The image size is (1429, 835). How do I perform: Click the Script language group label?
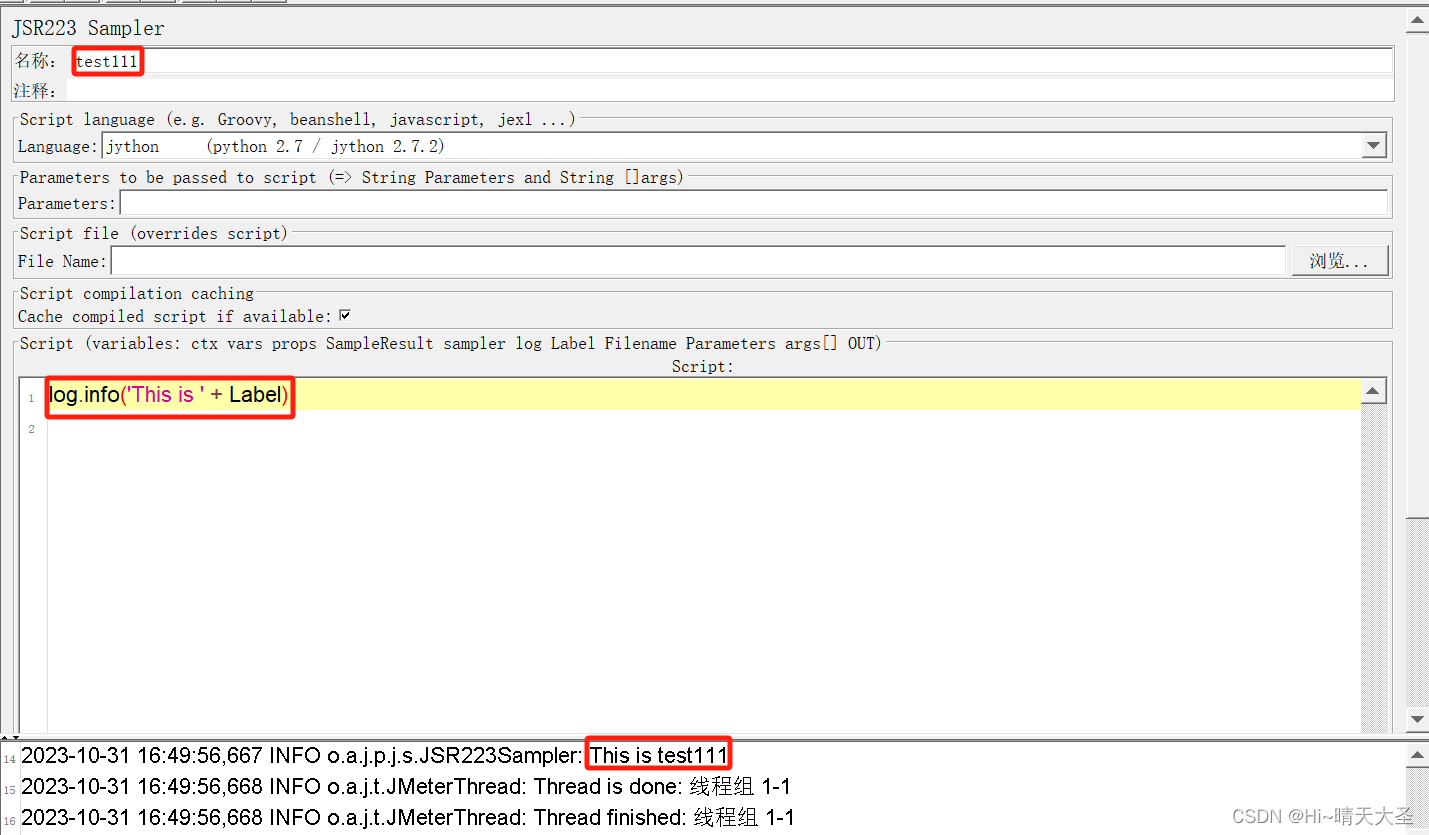tap(298, 119)
